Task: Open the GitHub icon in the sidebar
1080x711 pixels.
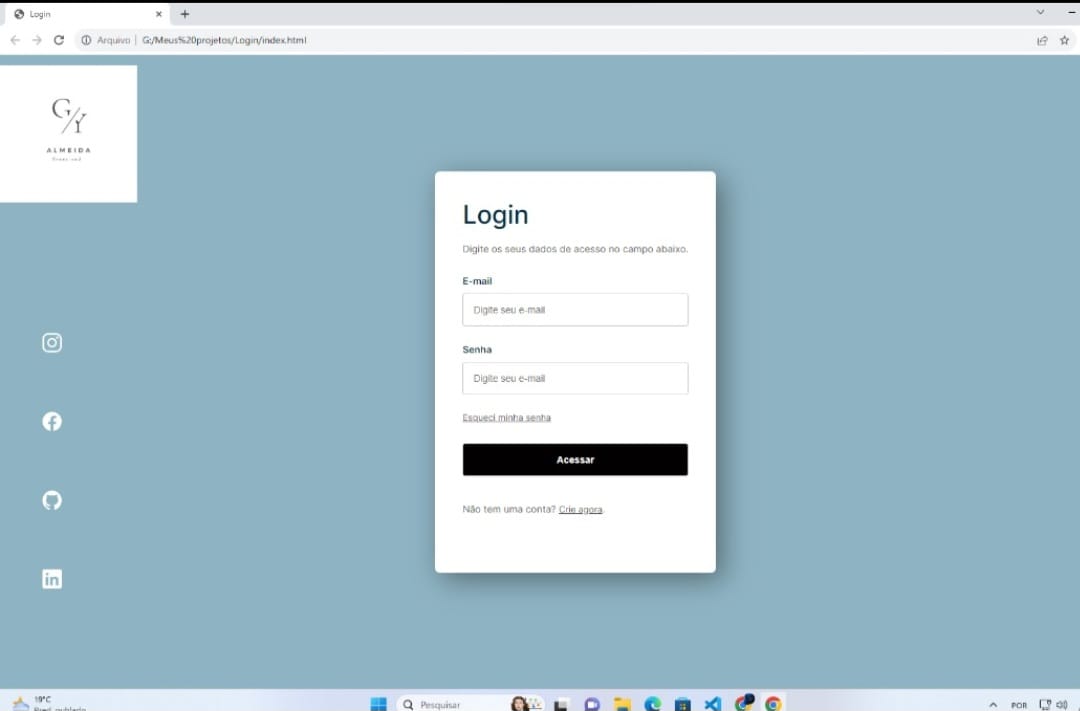Action: (x=52, y=500)
